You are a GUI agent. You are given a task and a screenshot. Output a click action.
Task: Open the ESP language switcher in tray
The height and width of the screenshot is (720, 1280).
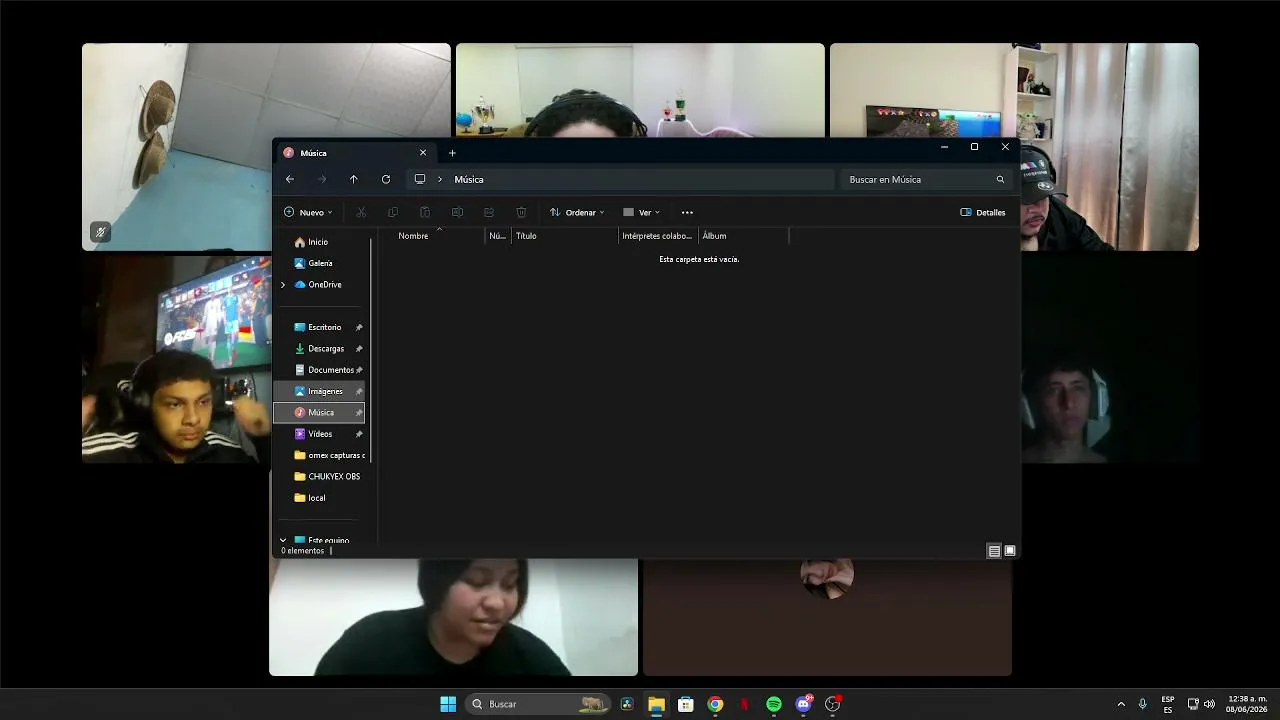1168,704
